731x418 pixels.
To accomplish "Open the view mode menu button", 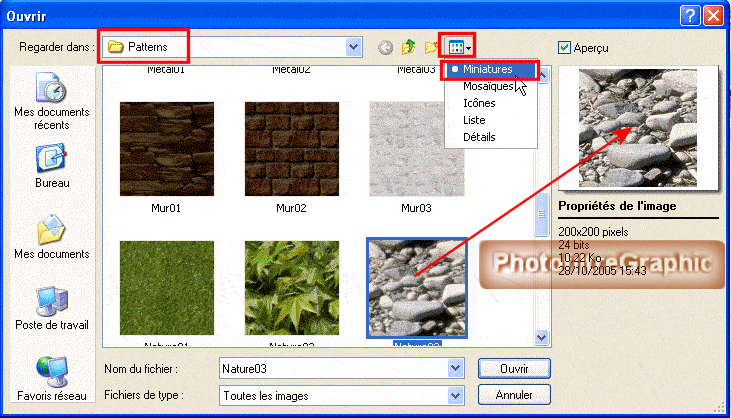I will pos(460,47).
